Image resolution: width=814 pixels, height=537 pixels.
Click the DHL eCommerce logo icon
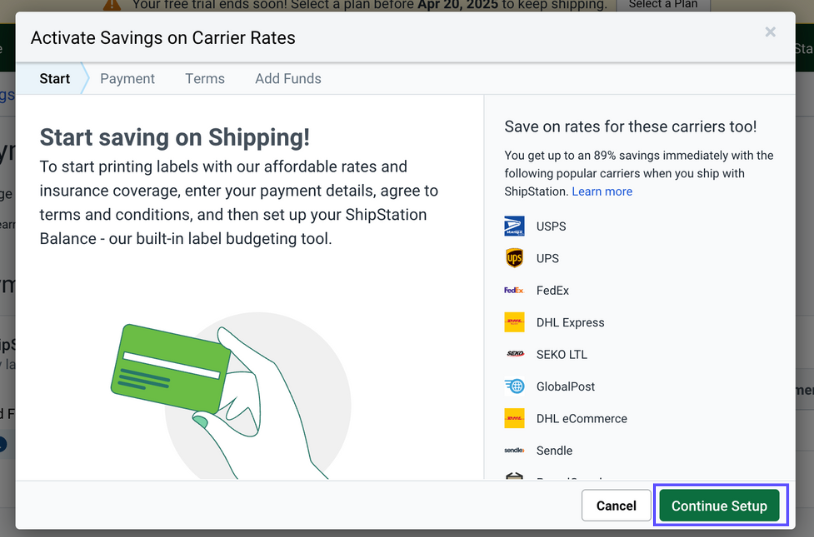[x=514, y=418]
